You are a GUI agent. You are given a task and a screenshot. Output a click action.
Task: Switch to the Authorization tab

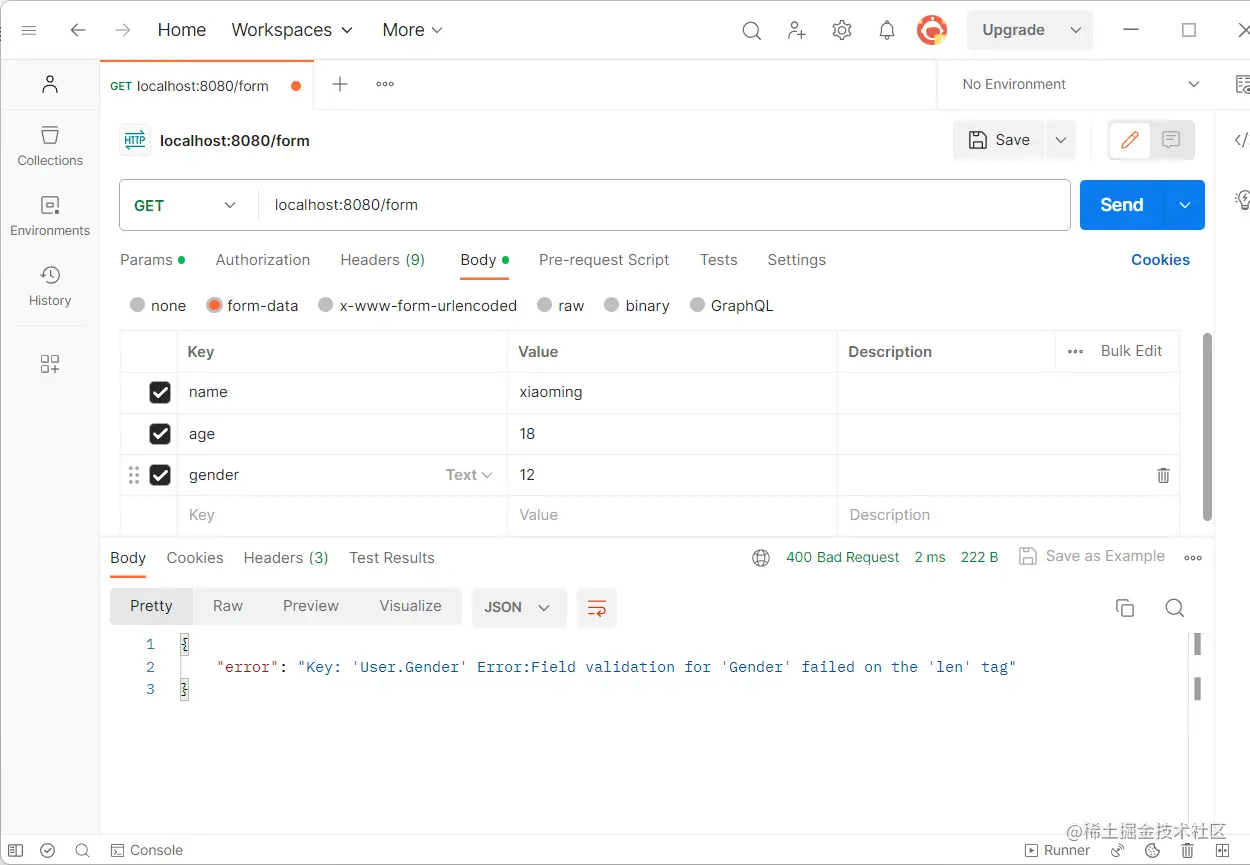point(263,259)
